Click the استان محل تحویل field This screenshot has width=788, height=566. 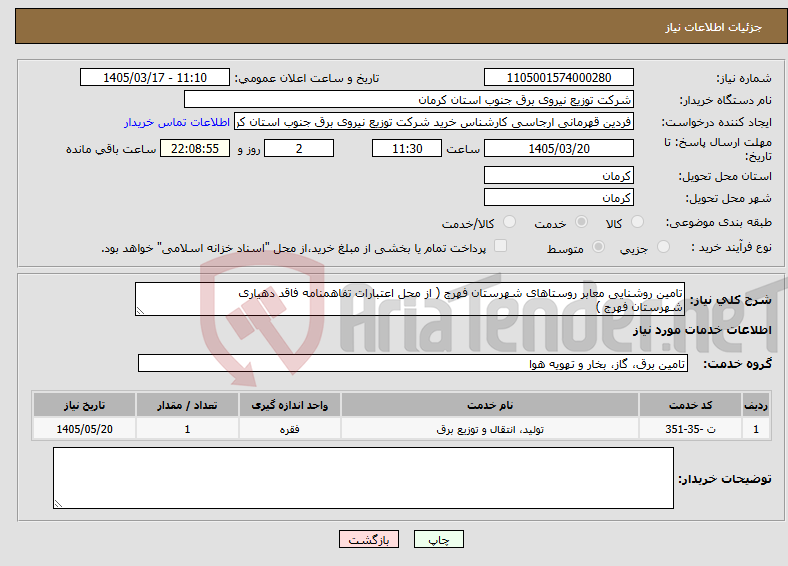(x=558, y=175)
